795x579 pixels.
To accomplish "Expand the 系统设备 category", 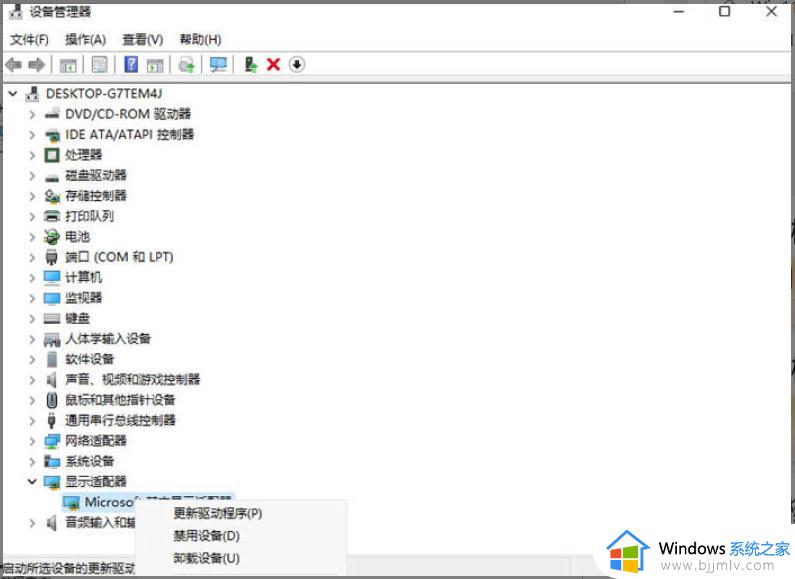I will click(32, 461).
